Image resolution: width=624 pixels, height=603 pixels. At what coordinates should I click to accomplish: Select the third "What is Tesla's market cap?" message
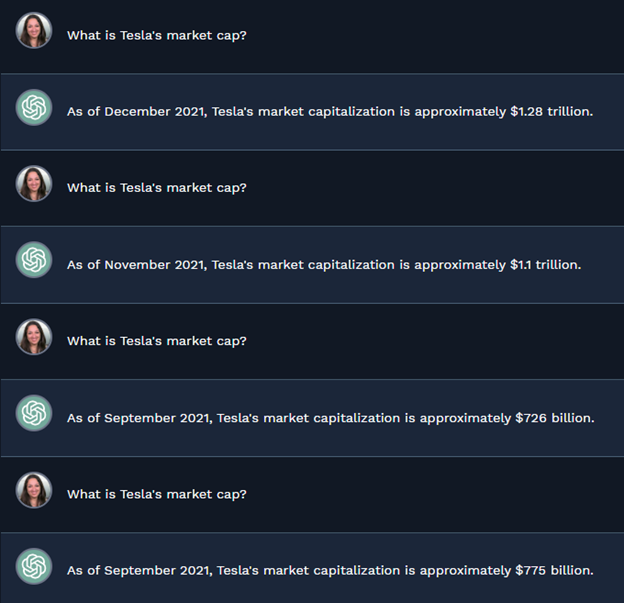(157, 341)
